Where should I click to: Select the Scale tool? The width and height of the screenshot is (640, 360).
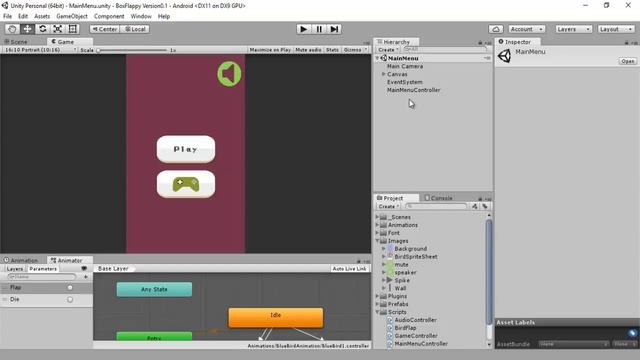[x=58, y=29]
